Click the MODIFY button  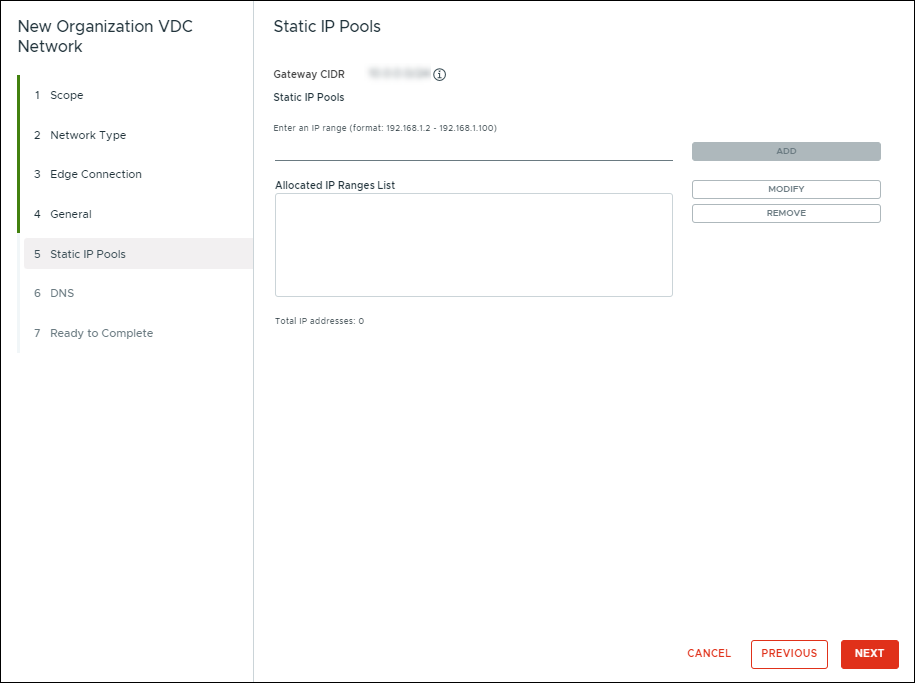(785, 189)
